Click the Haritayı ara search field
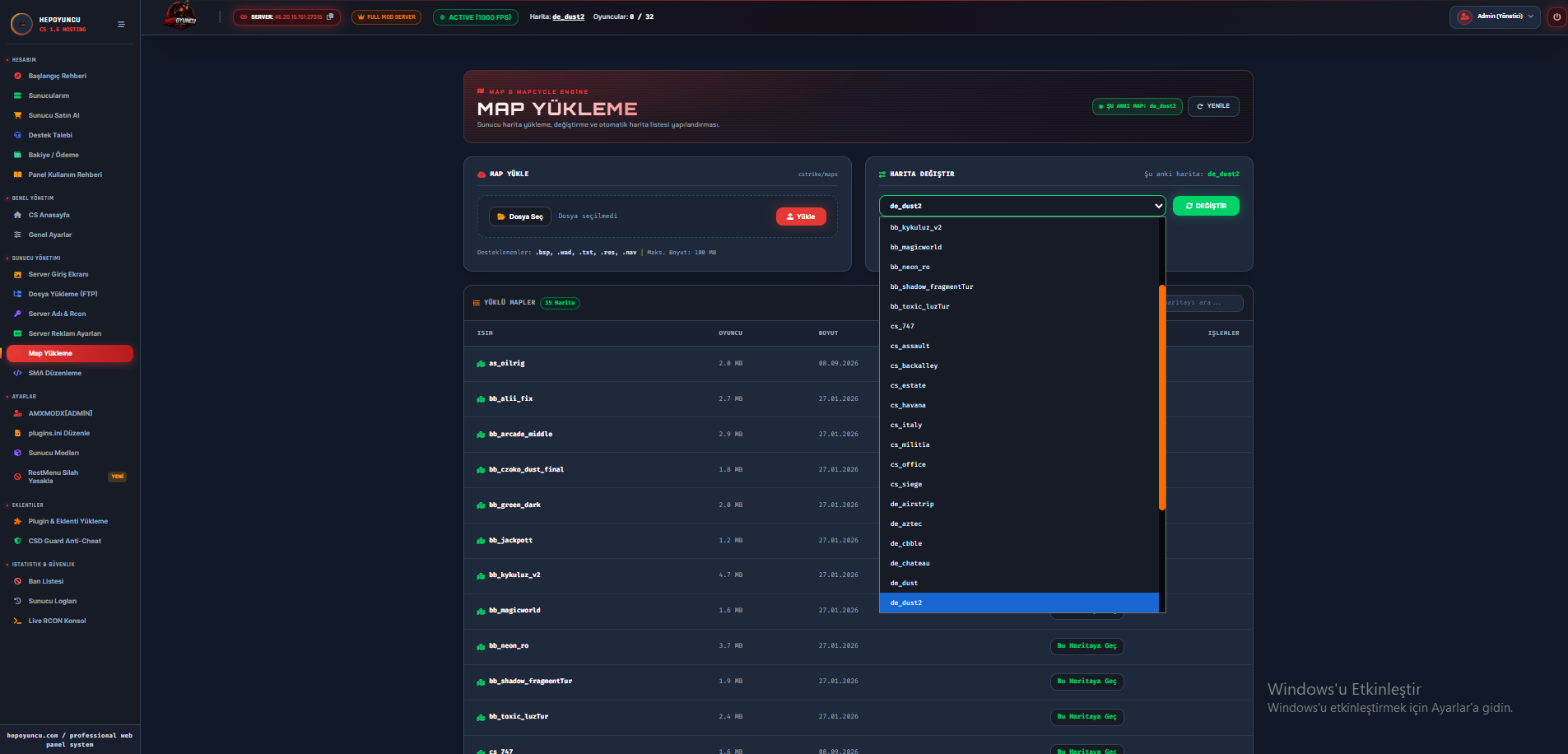 (x=1202, y=303)
